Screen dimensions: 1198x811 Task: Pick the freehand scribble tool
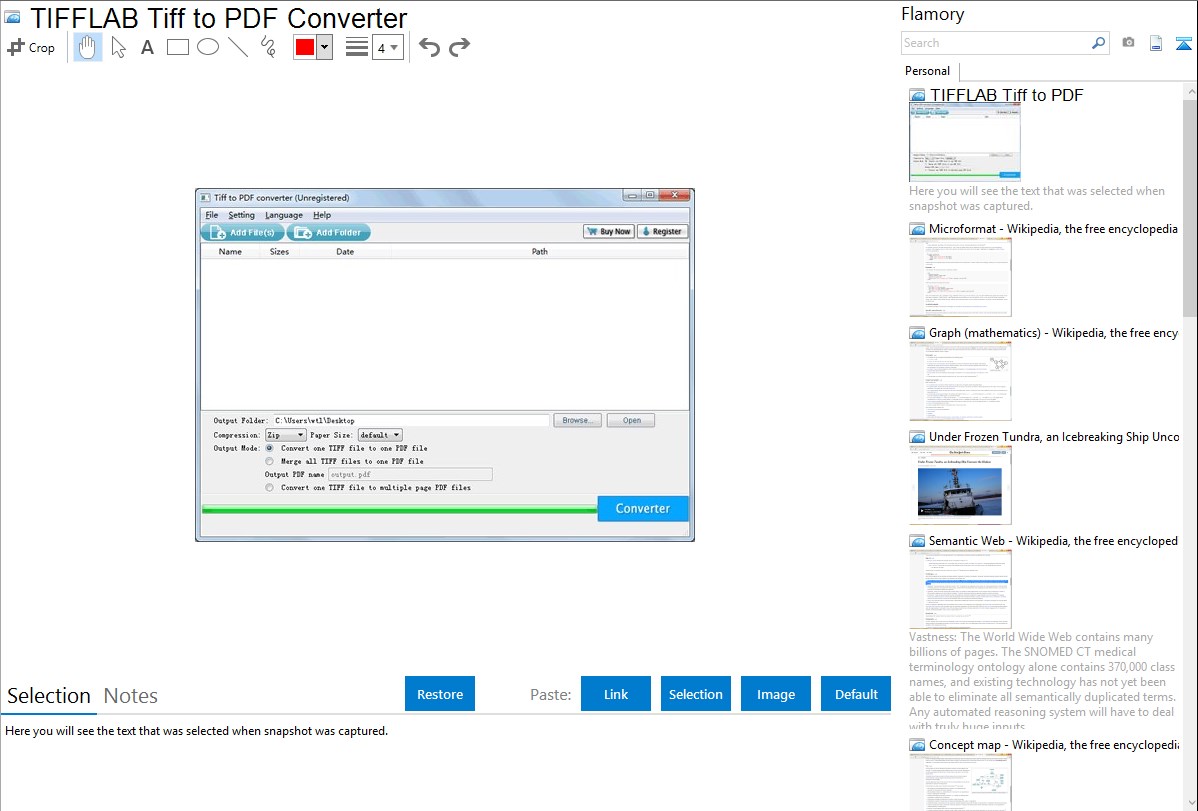point(268,47)
